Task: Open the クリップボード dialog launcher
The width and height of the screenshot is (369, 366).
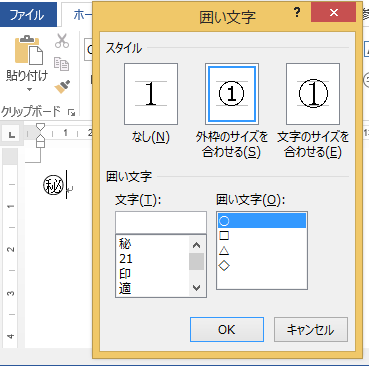Action: click(x=71, y=113)
